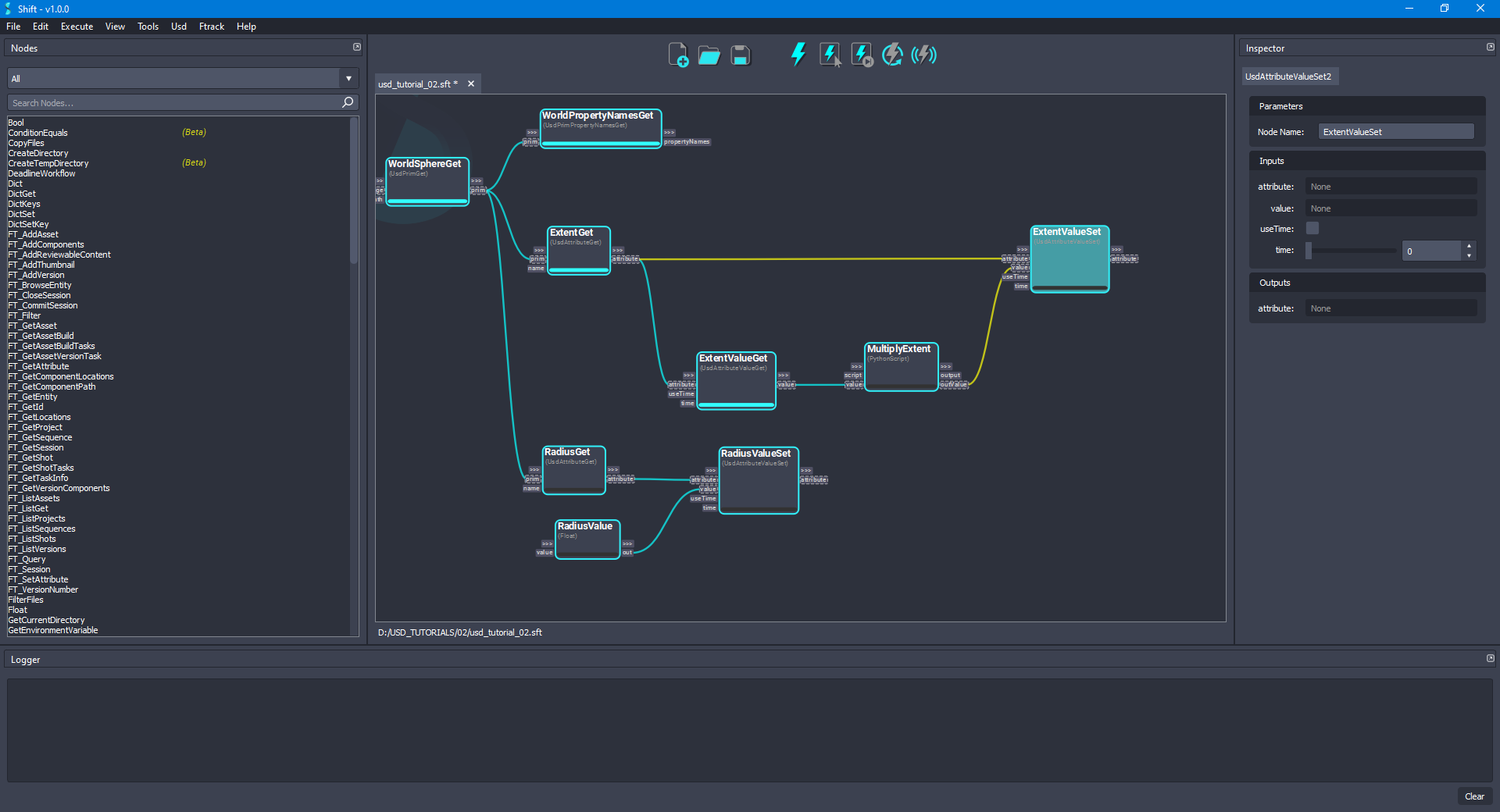The image size is (1500, 812).
Task: Switch to the usd_tutorial_02.sft tab
Action: 416,84
